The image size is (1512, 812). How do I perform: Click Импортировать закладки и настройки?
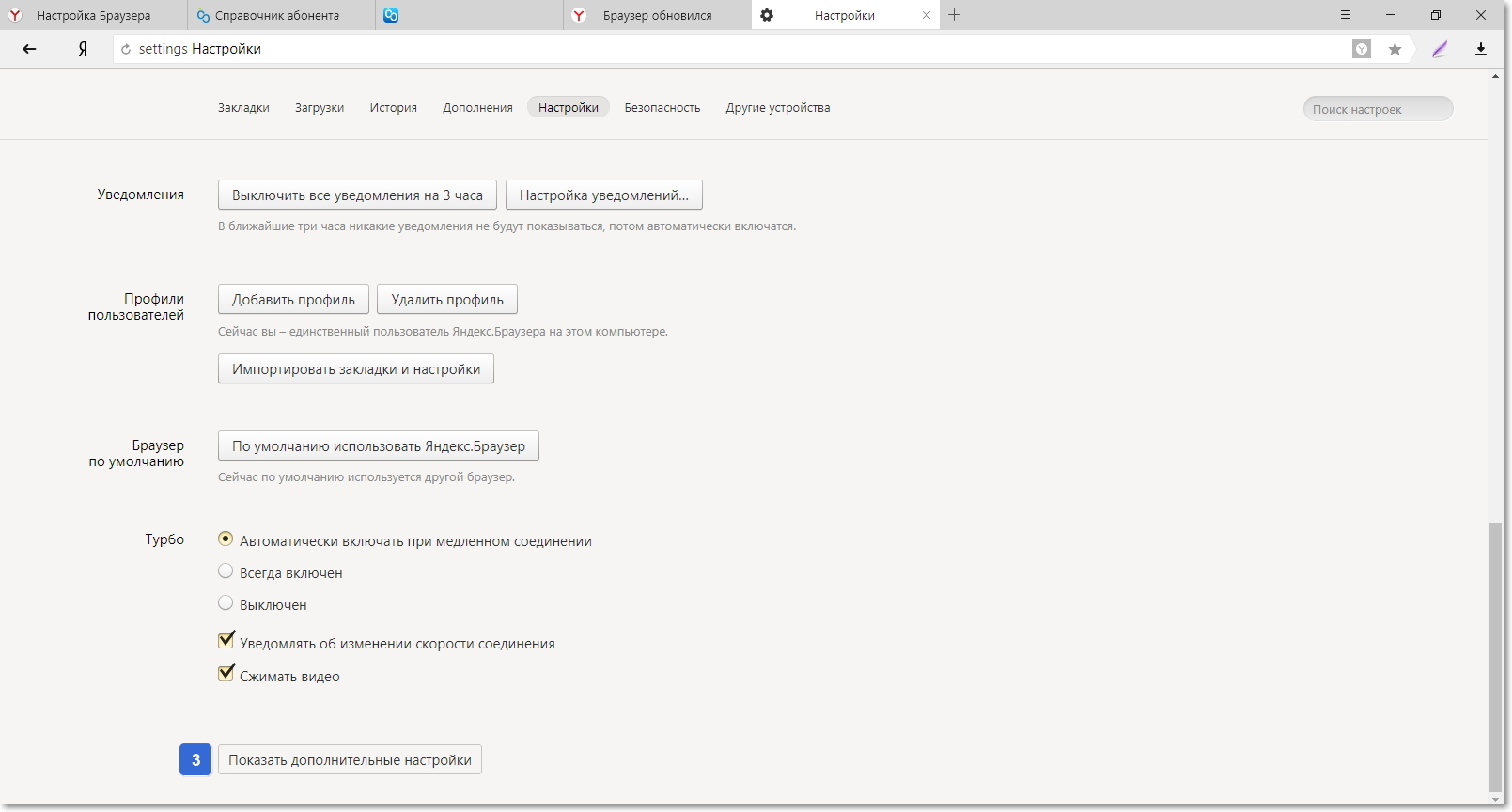click(356, 369)
